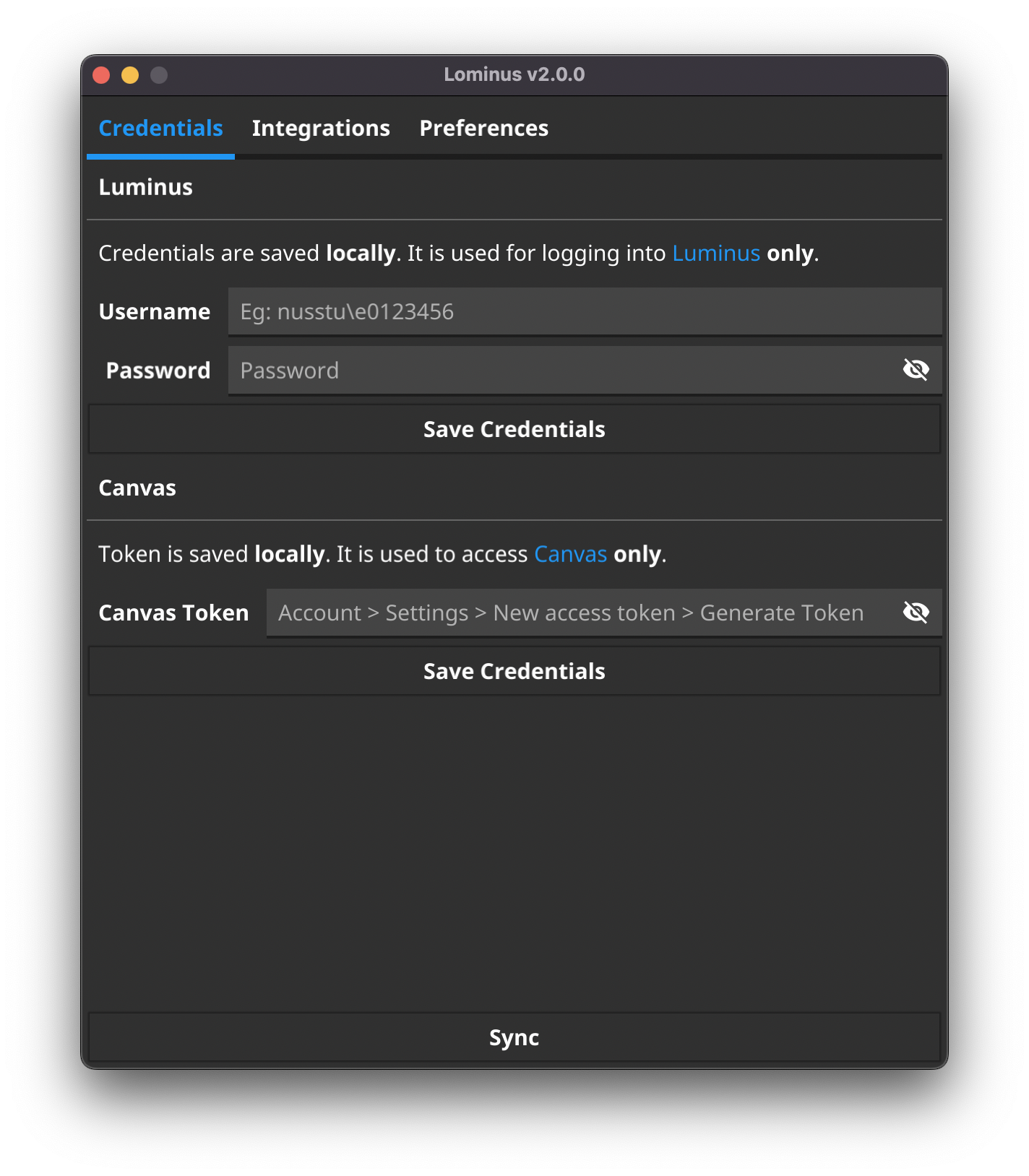Close the Lominus window with red button
The height and width of the screenshot is (1176, 1029).
101,75
